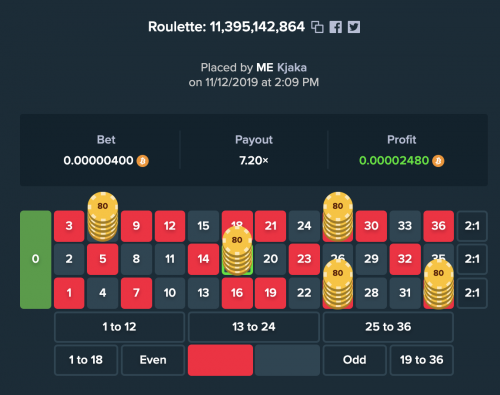Click the Roulette bet ID title

[226, 27]
